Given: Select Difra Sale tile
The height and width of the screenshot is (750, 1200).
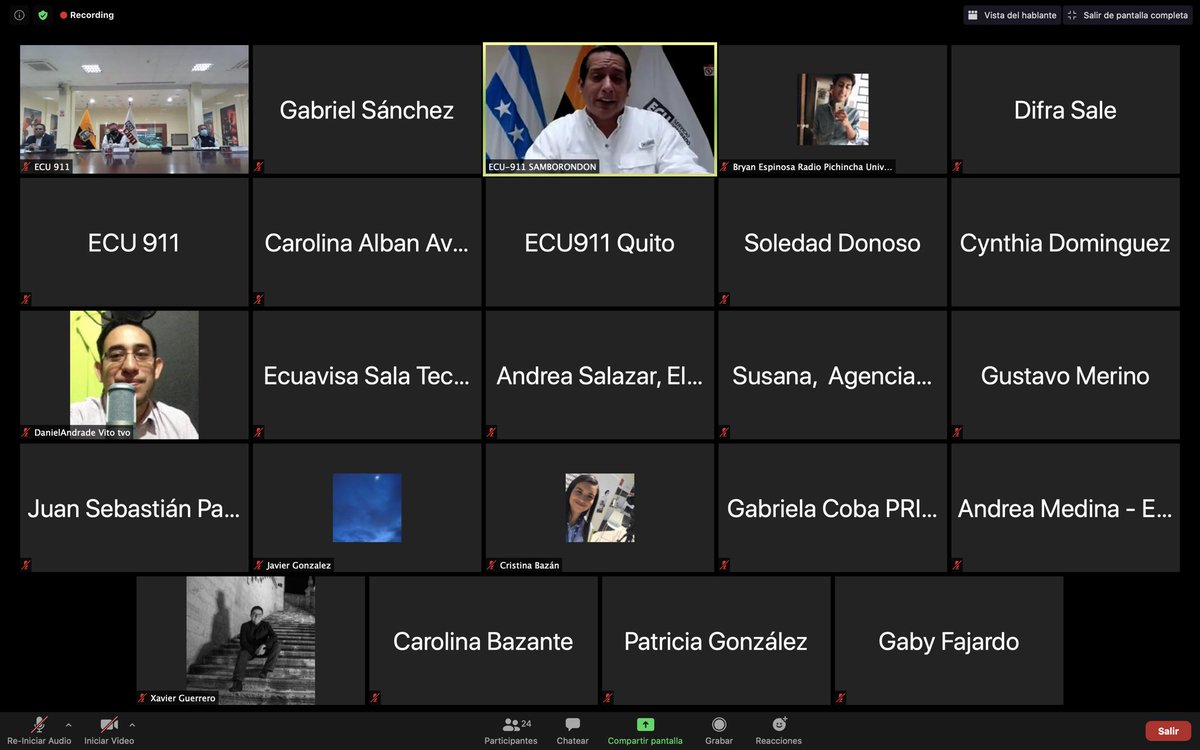Looking at the screenshot, I should (1065, 110).
